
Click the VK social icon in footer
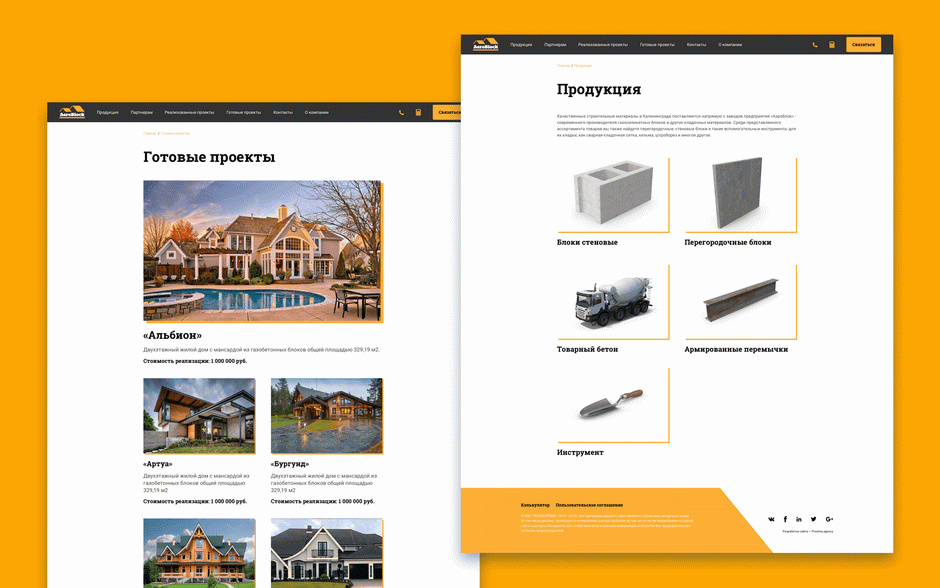point(771,519)
